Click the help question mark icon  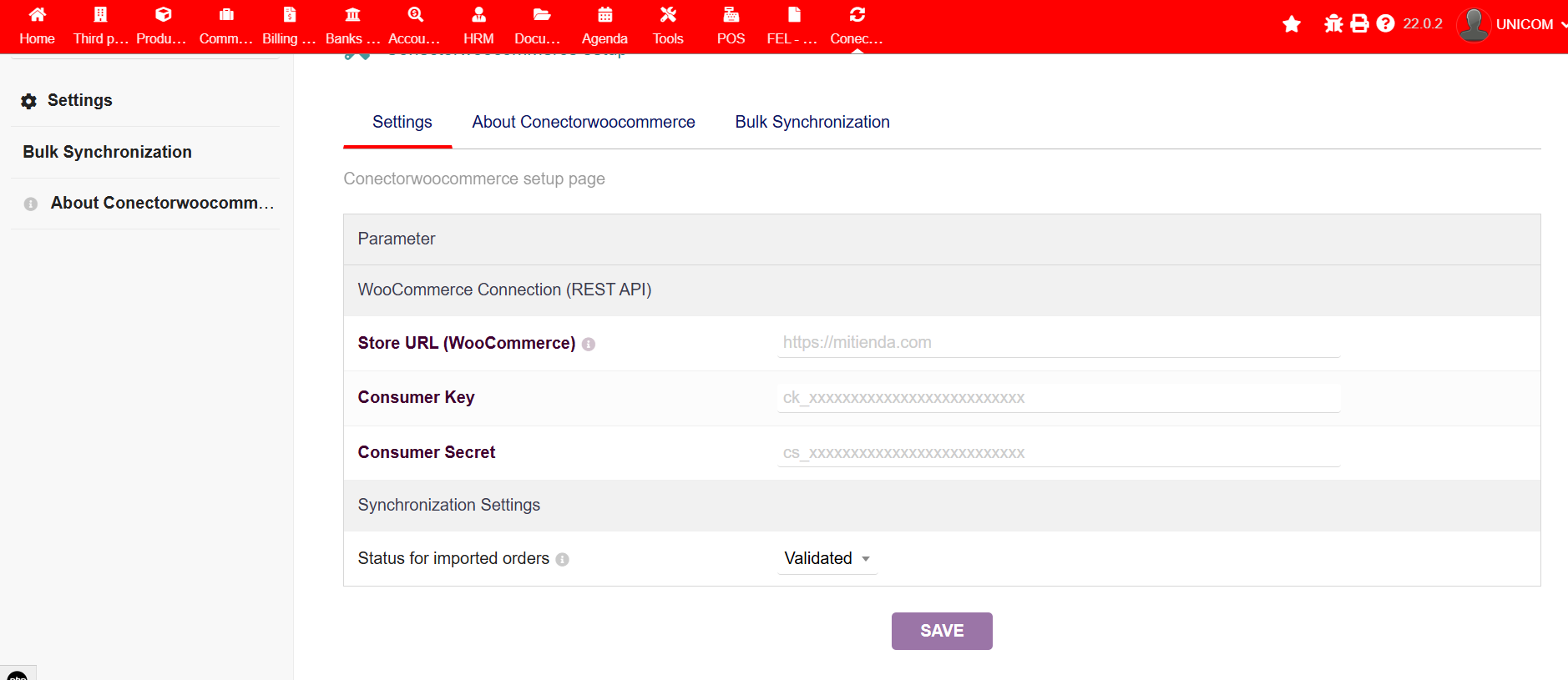(1385, 24)
